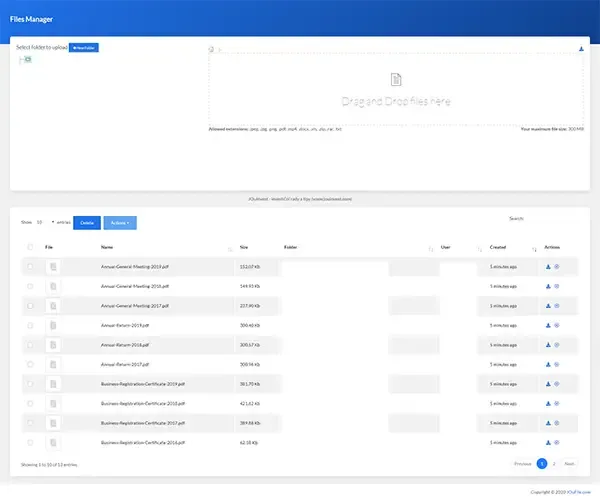Open file icon thumbnail for Annual-General-Meeting-2019.pdf

pos(53,267)
